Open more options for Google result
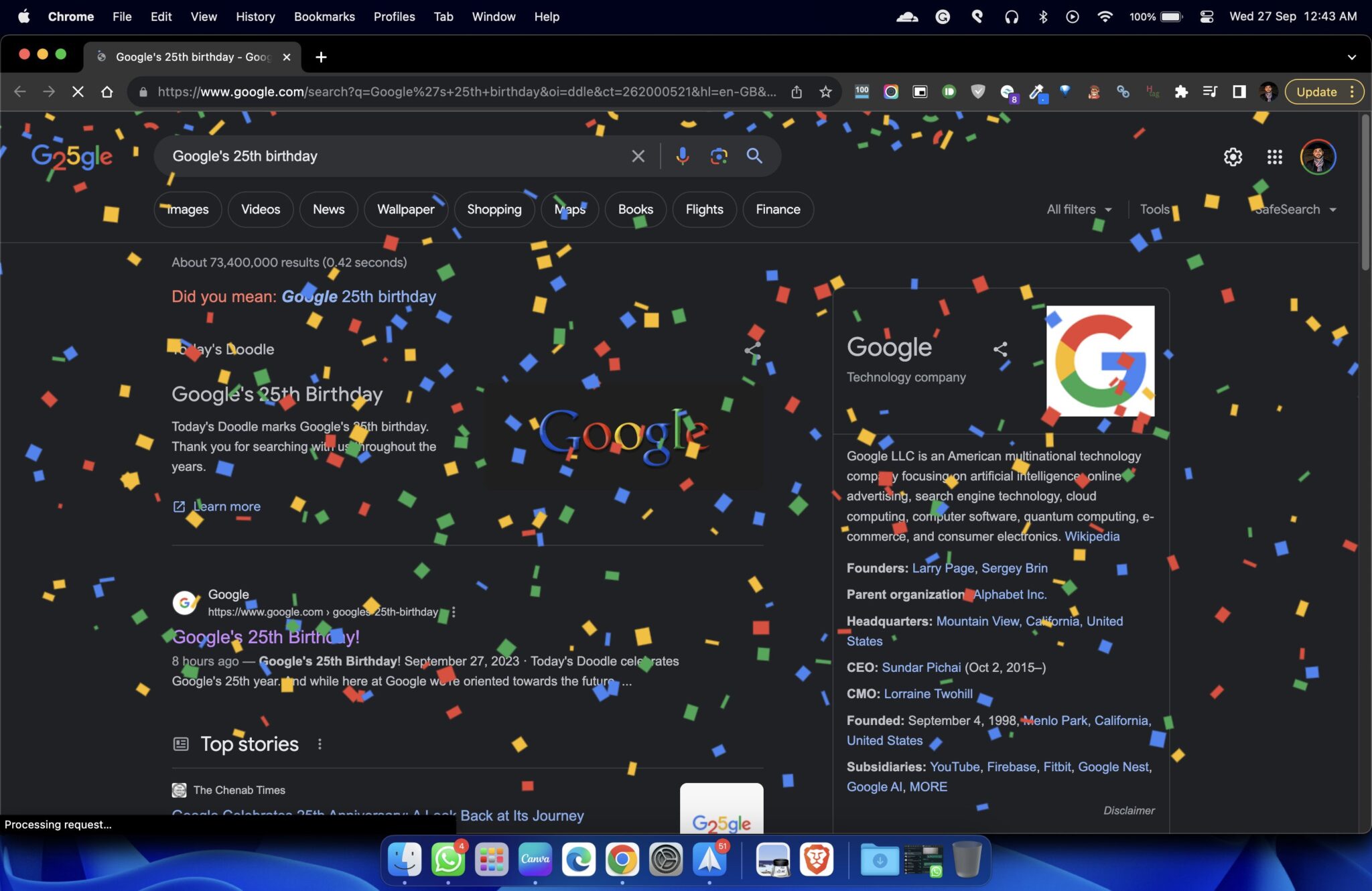The image size is (1372, 891). coord(454,612)
